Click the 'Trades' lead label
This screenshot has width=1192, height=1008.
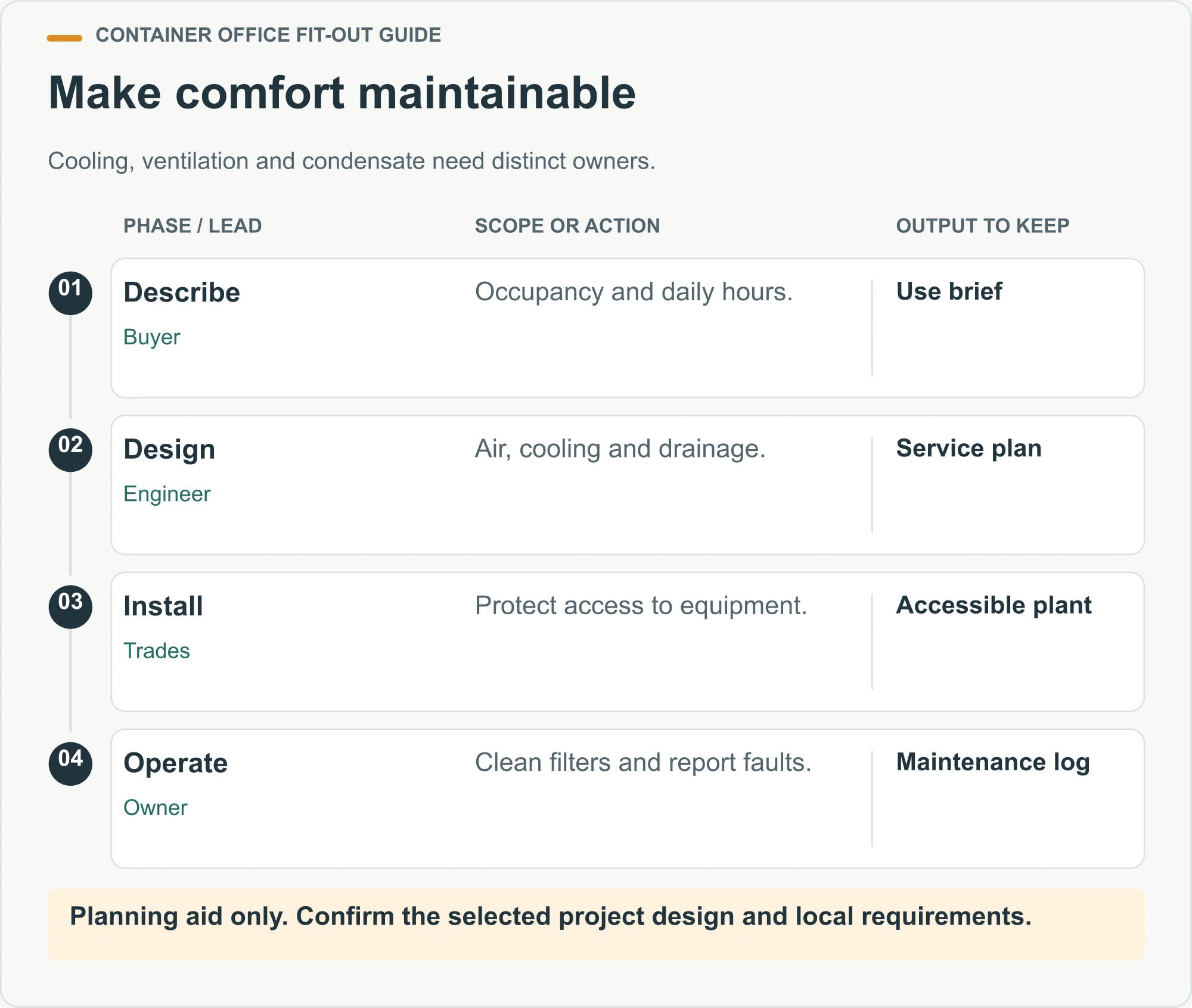(x=157, y=651)
